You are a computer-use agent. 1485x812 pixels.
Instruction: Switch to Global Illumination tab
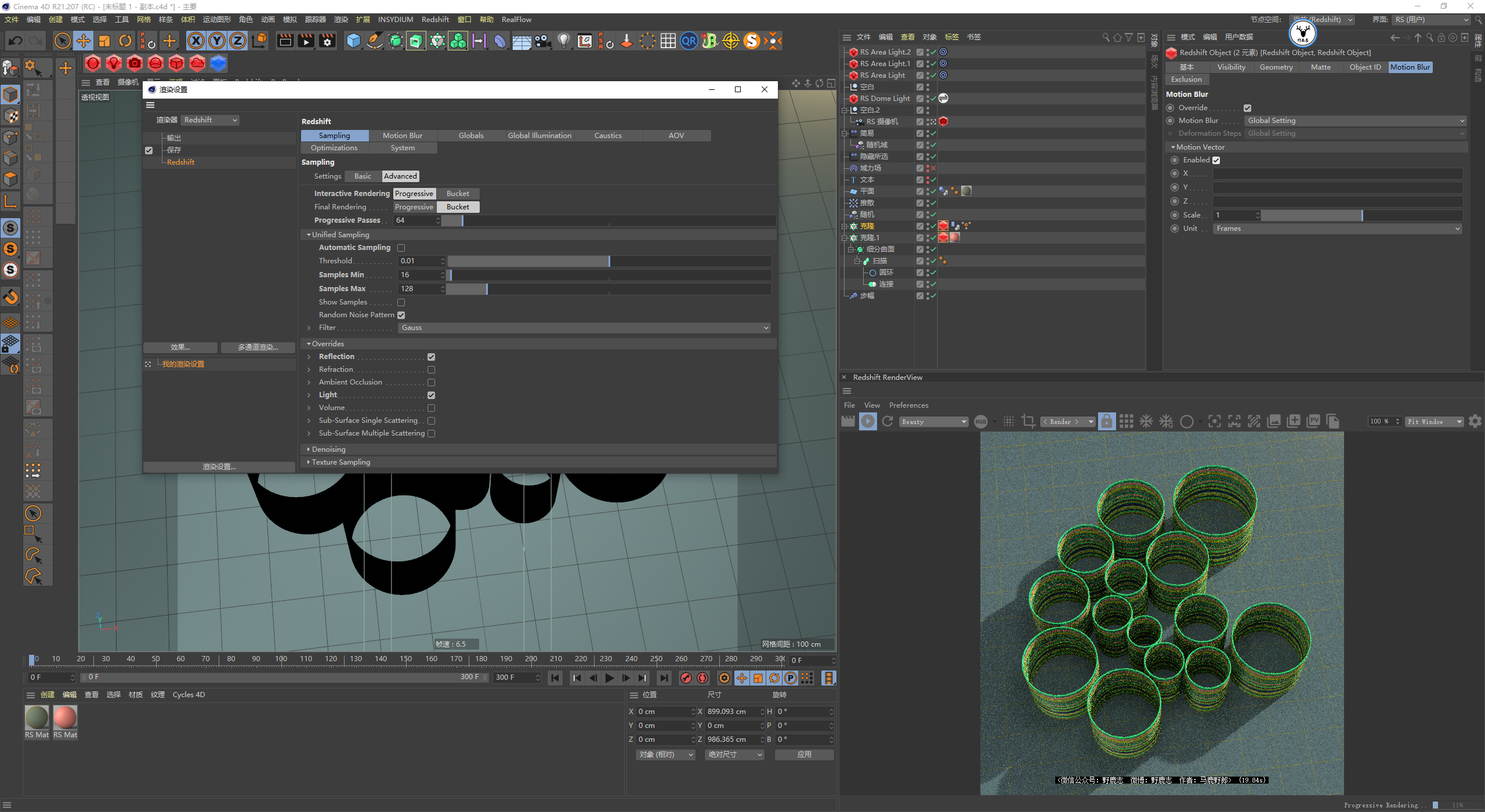539,135
